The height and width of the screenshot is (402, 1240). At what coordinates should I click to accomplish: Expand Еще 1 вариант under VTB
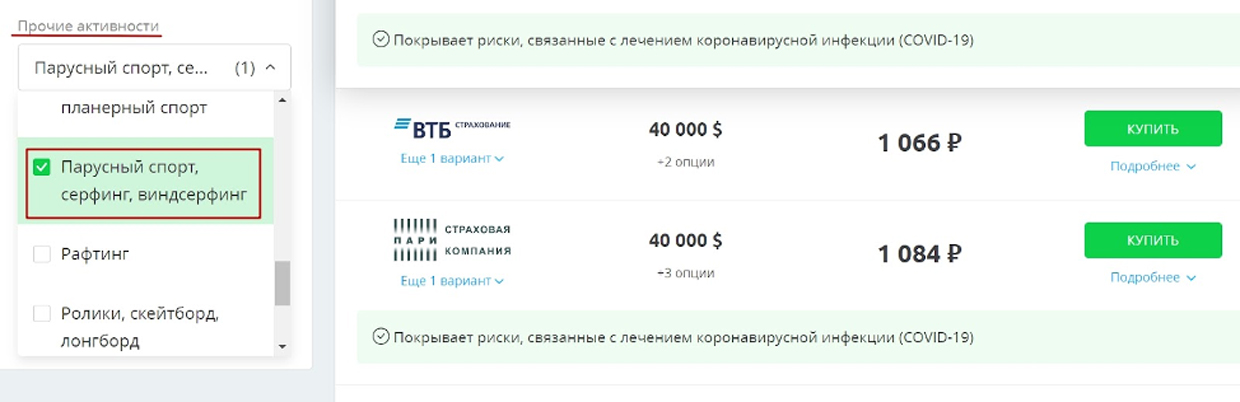(x=452, y=158)
